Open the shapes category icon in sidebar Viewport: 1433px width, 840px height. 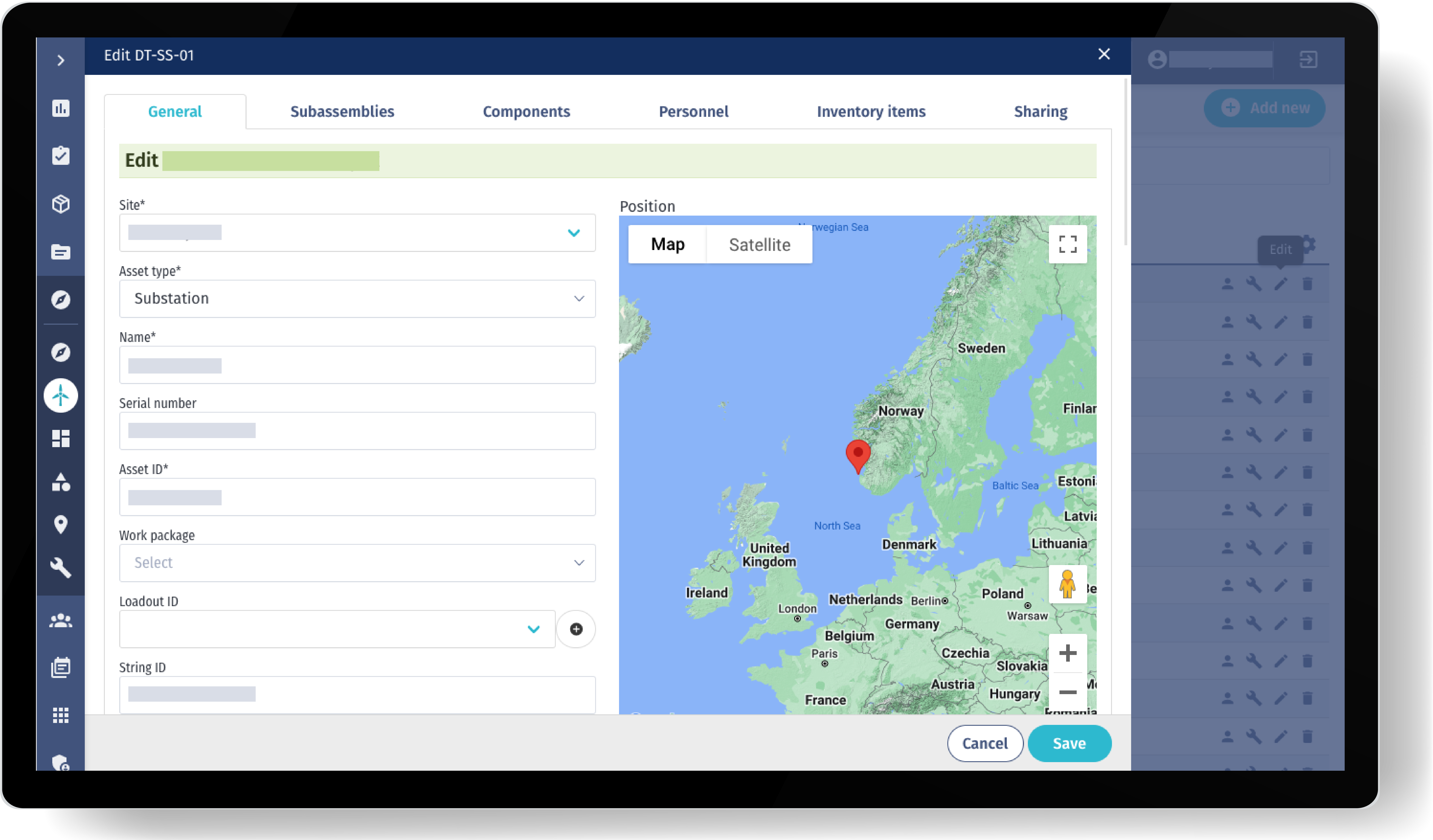point(61,482)
